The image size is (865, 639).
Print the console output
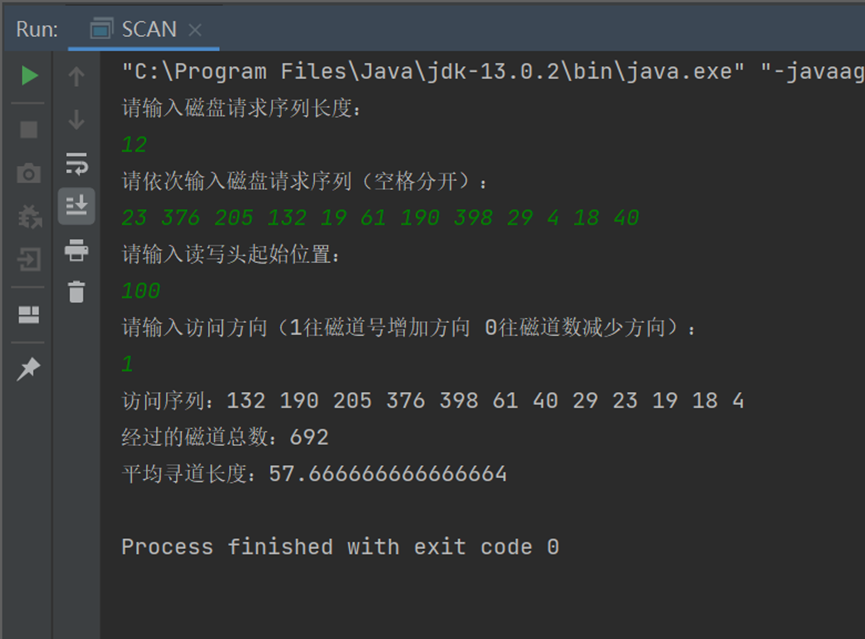click(76, 252)
